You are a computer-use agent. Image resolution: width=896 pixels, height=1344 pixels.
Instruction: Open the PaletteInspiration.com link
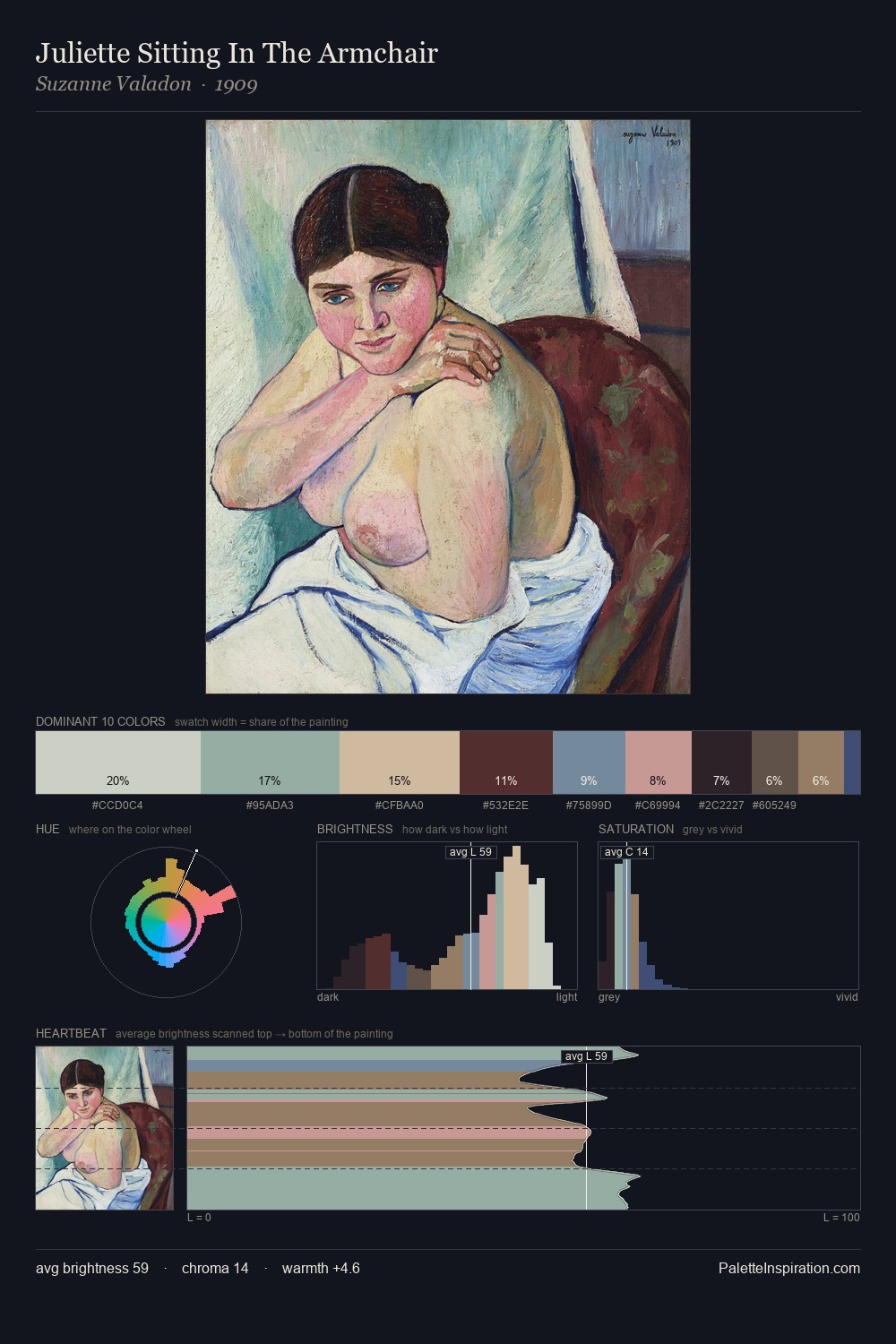click(789, 1268)
